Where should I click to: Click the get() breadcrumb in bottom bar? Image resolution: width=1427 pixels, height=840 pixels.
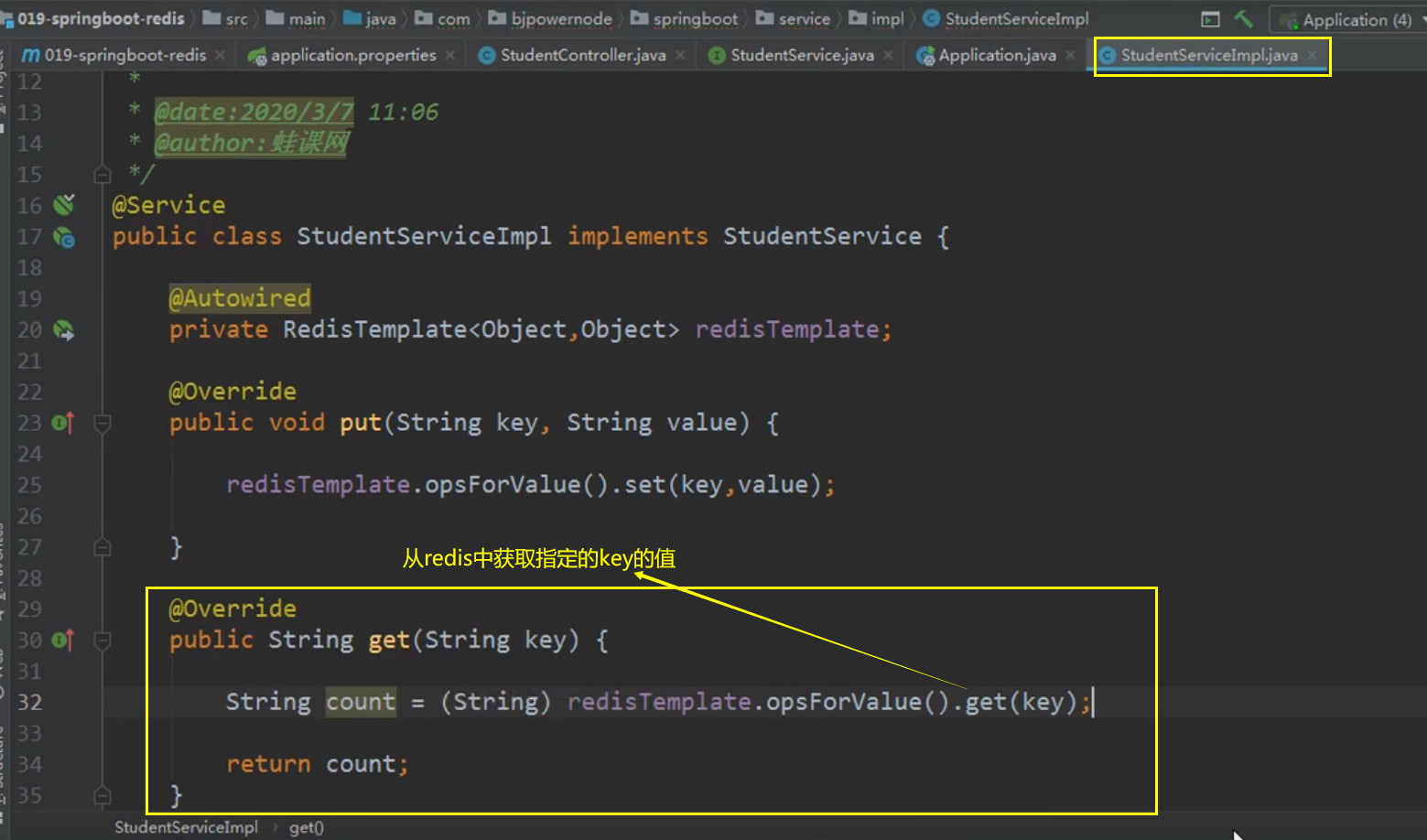307,827
